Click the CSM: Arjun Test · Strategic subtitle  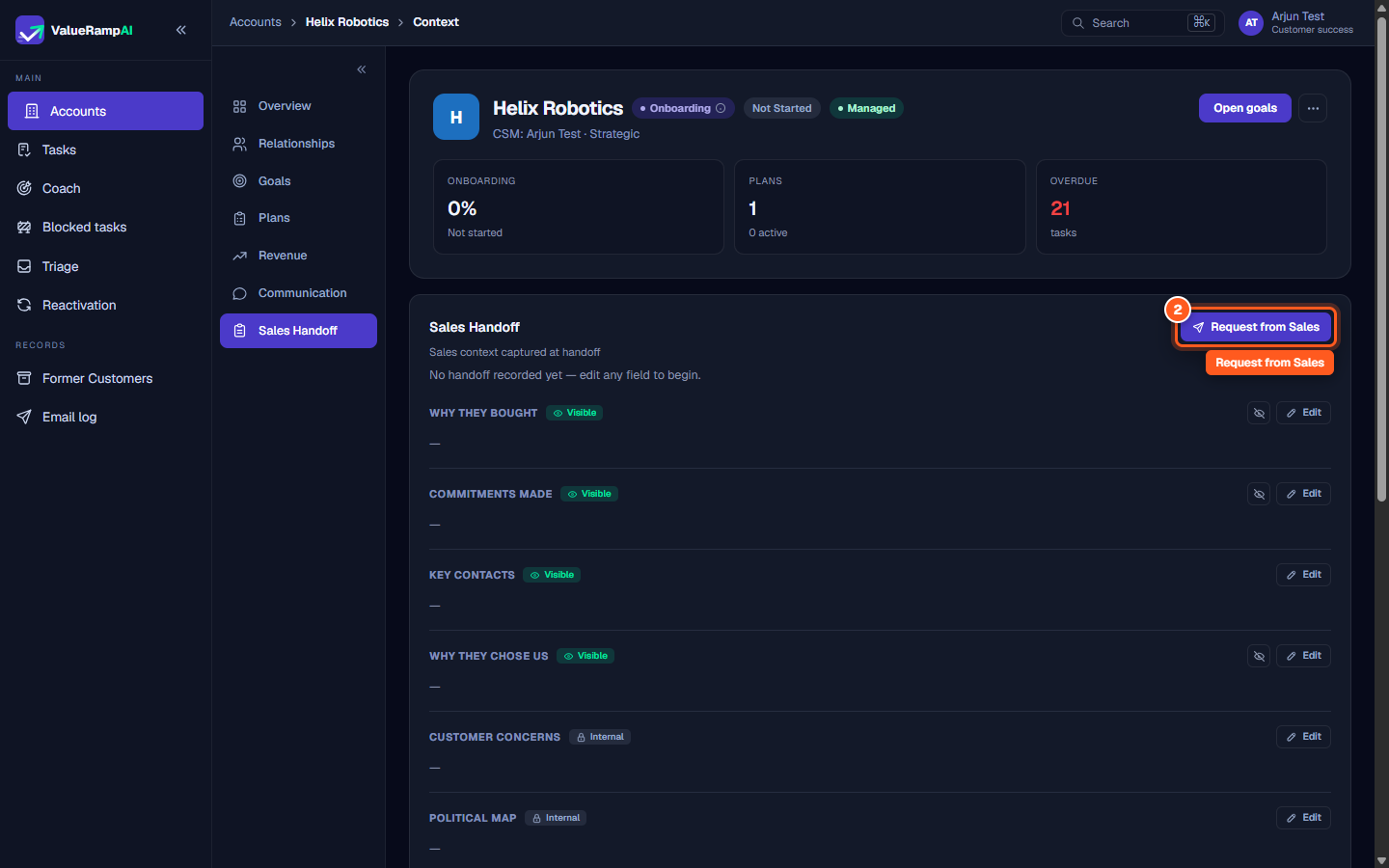click(566, 134)
